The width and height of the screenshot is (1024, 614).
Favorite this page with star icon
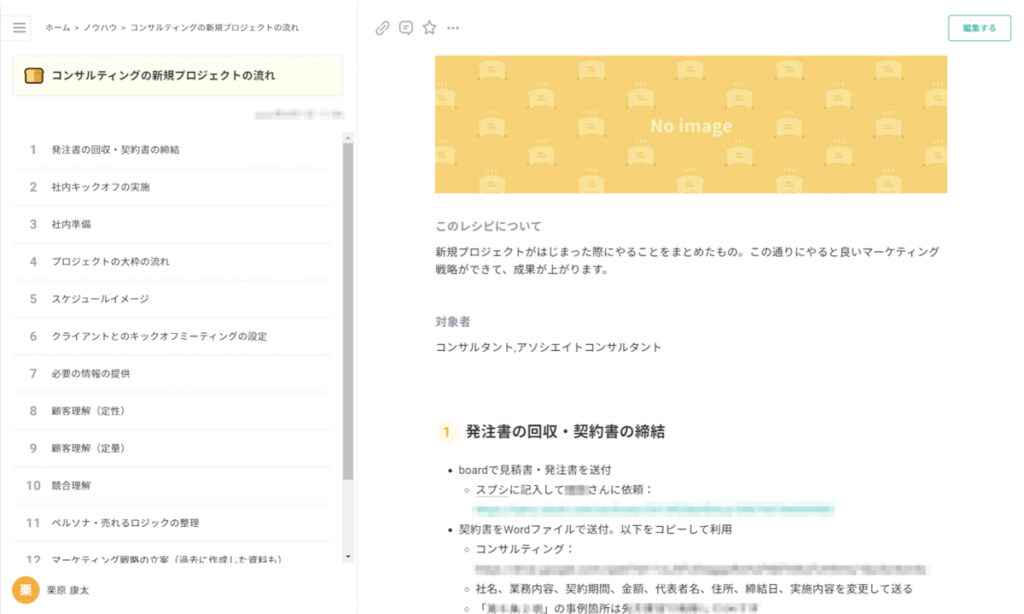coord(429,27)
